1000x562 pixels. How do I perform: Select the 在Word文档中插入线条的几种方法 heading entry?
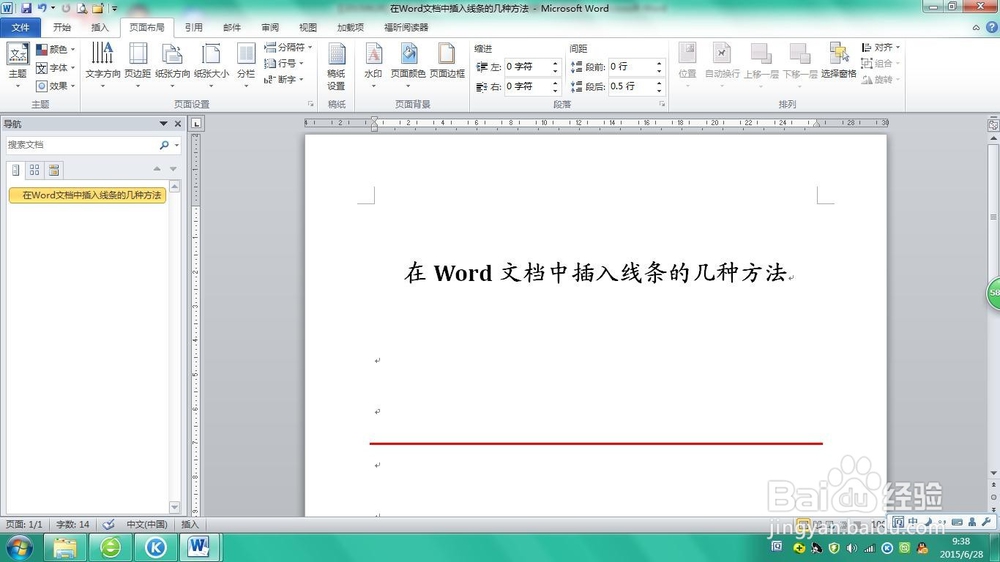87,195
